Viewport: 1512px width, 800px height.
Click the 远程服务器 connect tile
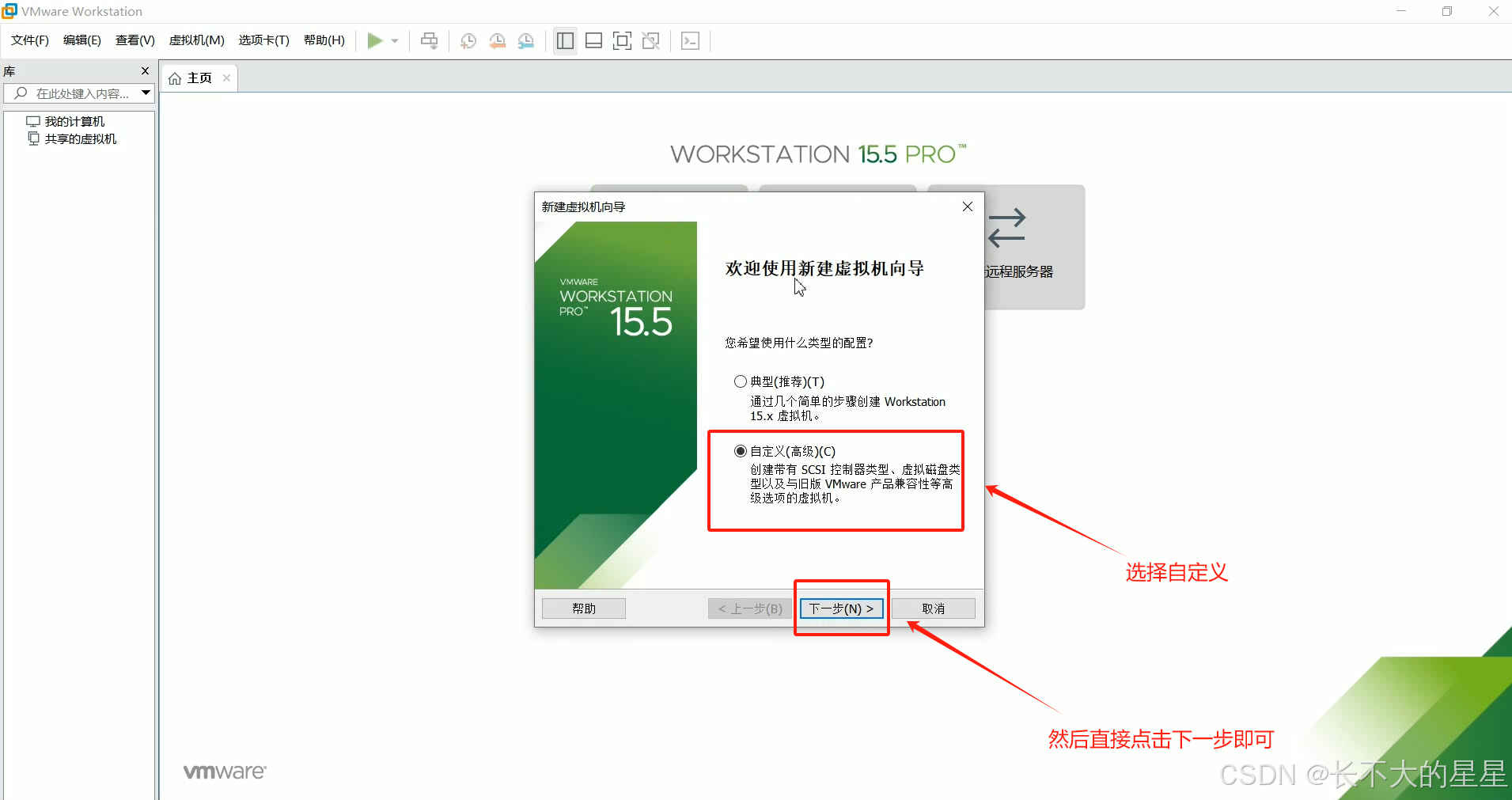point(1035,247)
